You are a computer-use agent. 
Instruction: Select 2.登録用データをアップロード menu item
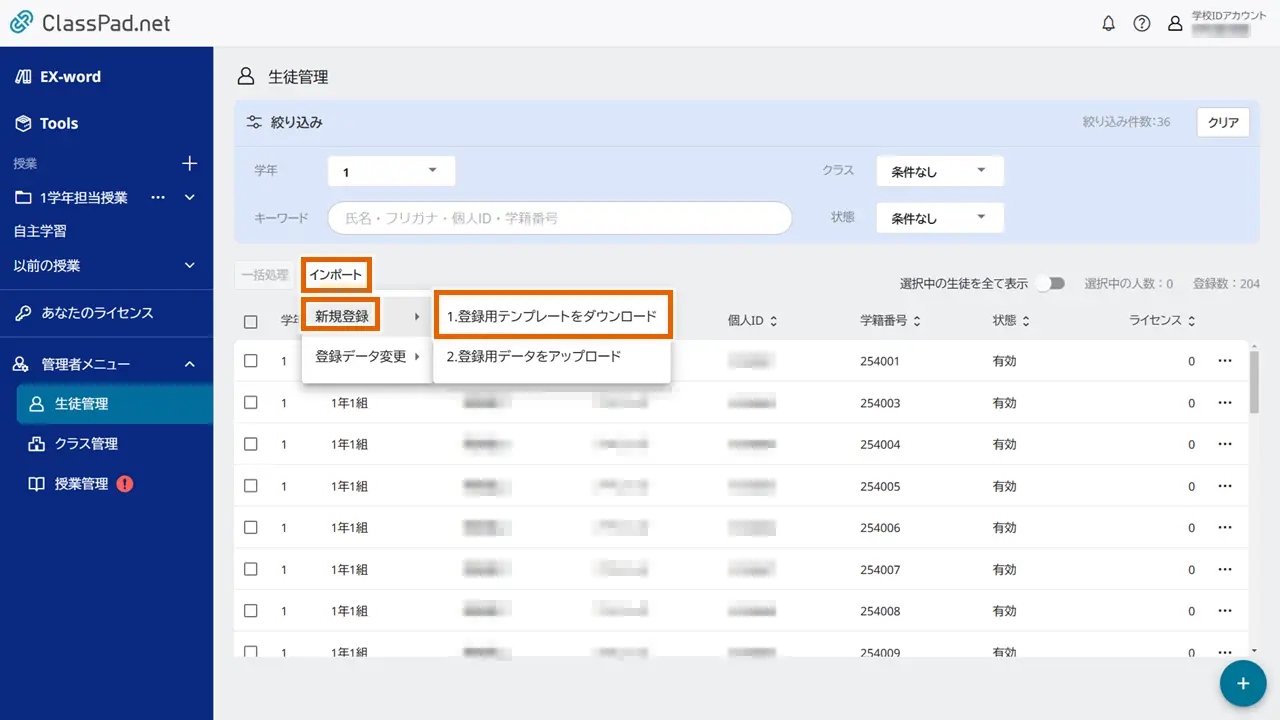(534, 356)
